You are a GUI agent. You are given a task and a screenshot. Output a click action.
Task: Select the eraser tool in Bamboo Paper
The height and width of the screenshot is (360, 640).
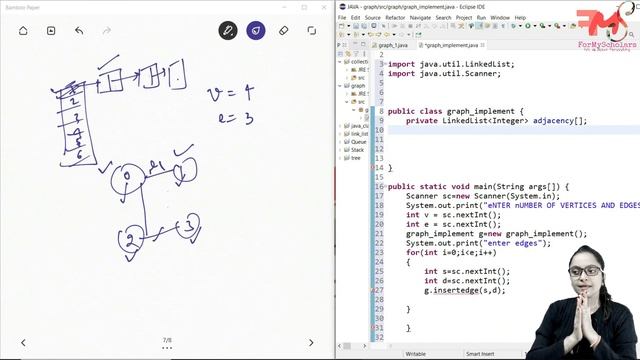pyautogui.click(x=284, y=31)
